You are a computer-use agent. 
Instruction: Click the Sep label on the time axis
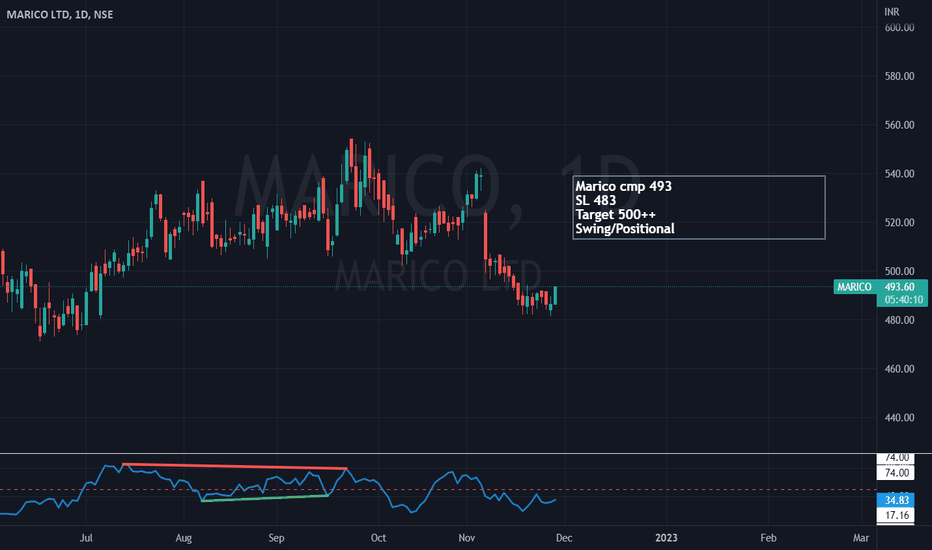276,538
